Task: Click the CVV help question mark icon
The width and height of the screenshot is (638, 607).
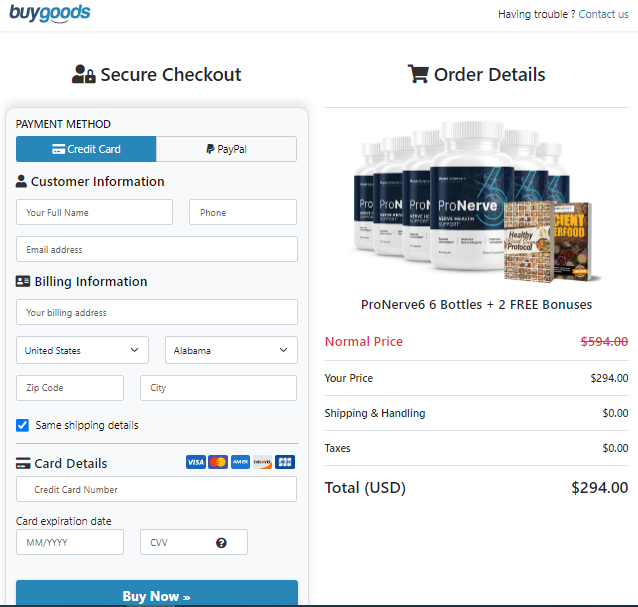Action: tap(221, 543)
